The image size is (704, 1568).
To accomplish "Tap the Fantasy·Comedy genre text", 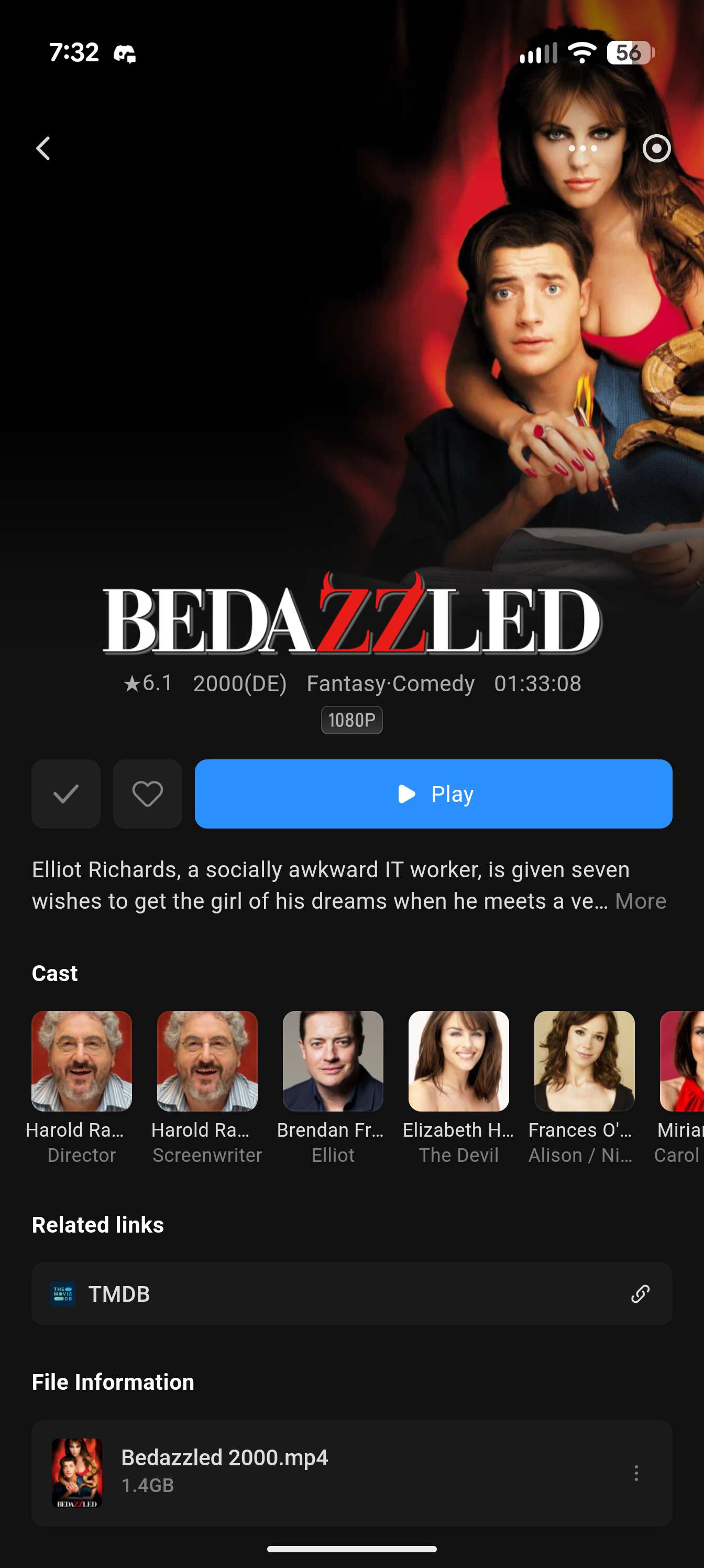I will pos(391,683).
